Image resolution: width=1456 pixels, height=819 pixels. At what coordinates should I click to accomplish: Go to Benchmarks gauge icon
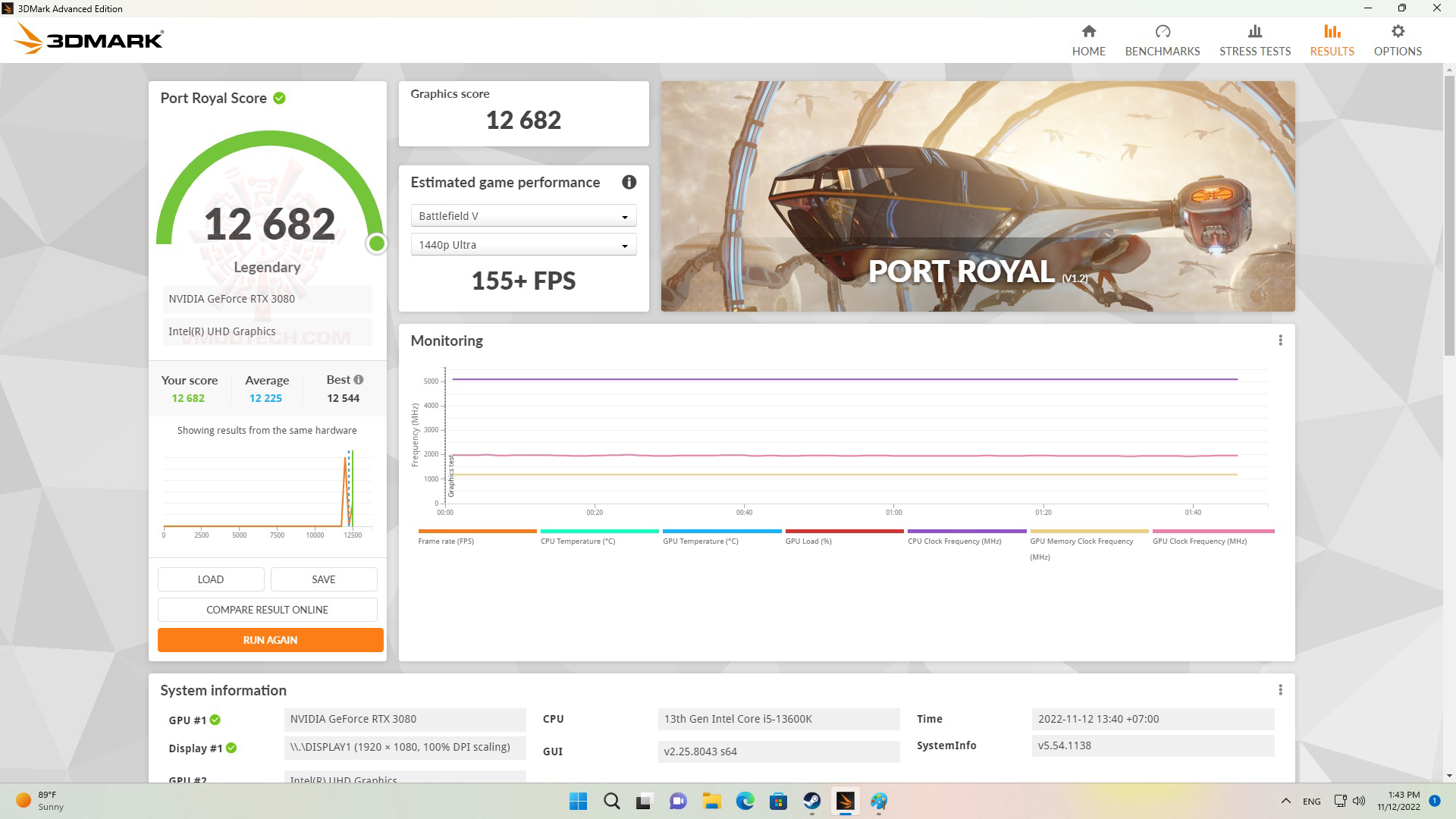point(1162,32)
